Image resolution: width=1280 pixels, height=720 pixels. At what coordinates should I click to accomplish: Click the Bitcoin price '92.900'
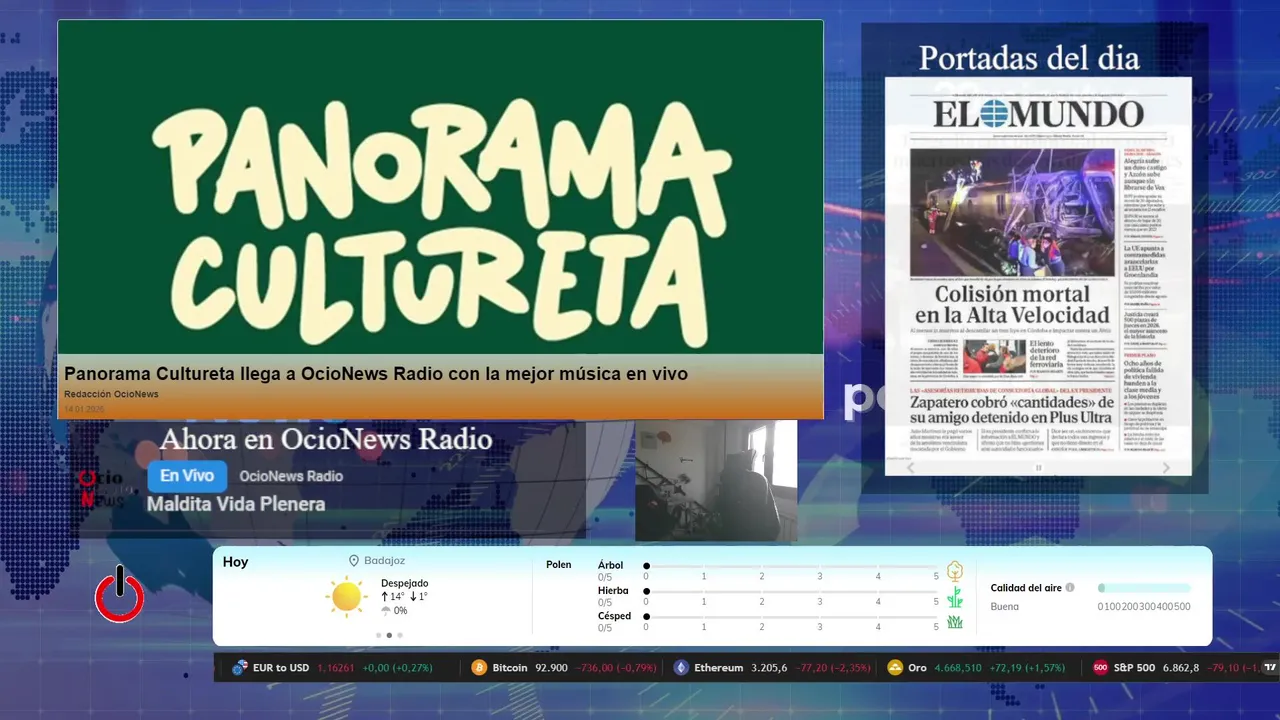tap(551, 668)
